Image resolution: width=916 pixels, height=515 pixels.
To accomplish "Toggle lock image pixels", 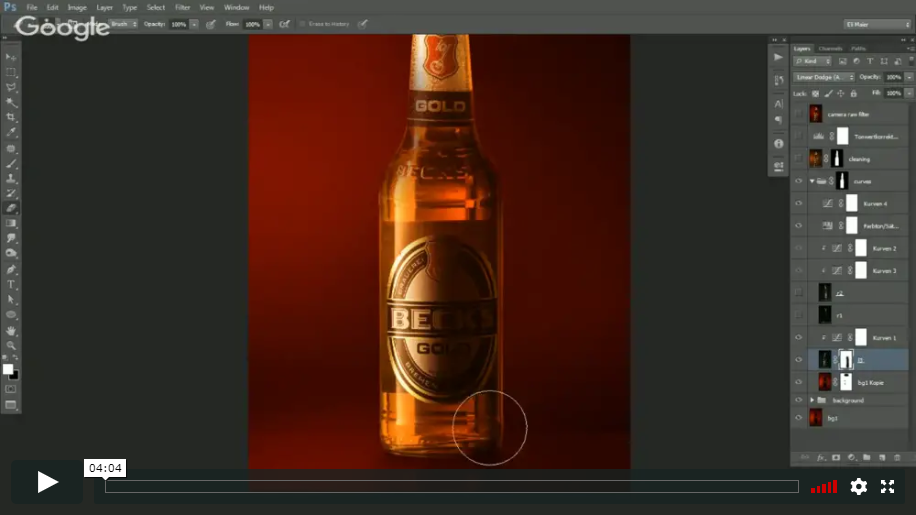I will tap(828, 93).
